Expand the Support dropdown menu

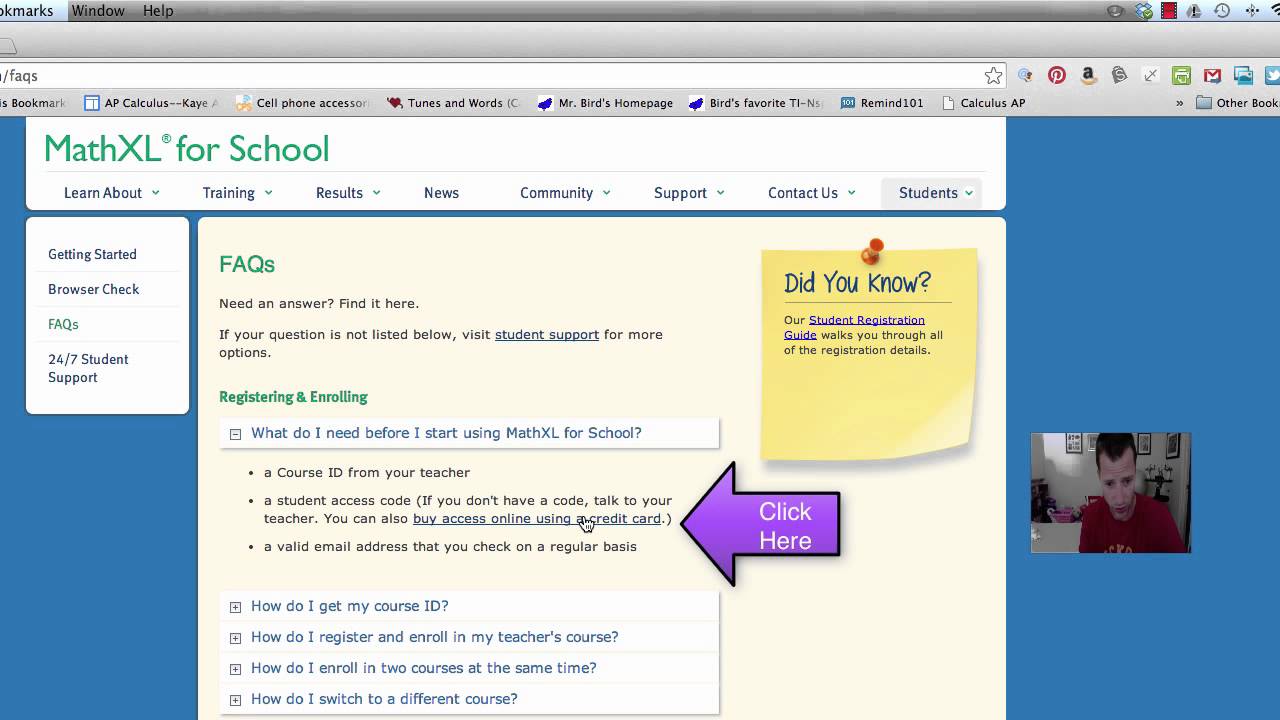pos(689,193)
